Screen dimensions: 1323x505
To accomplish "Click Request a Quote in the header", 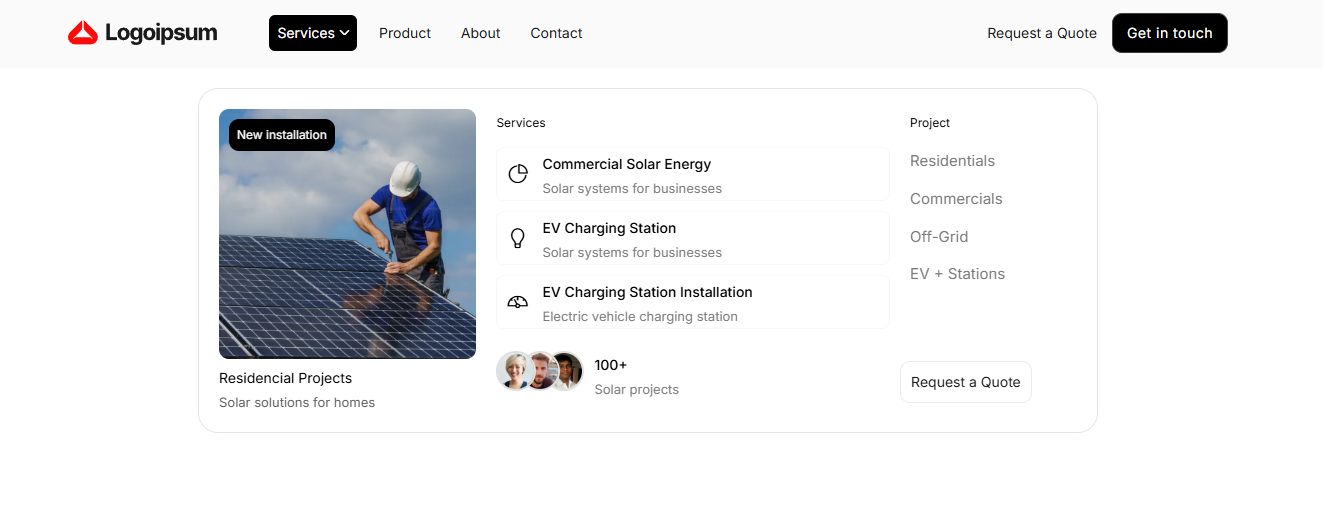I will coord(1042,33).
